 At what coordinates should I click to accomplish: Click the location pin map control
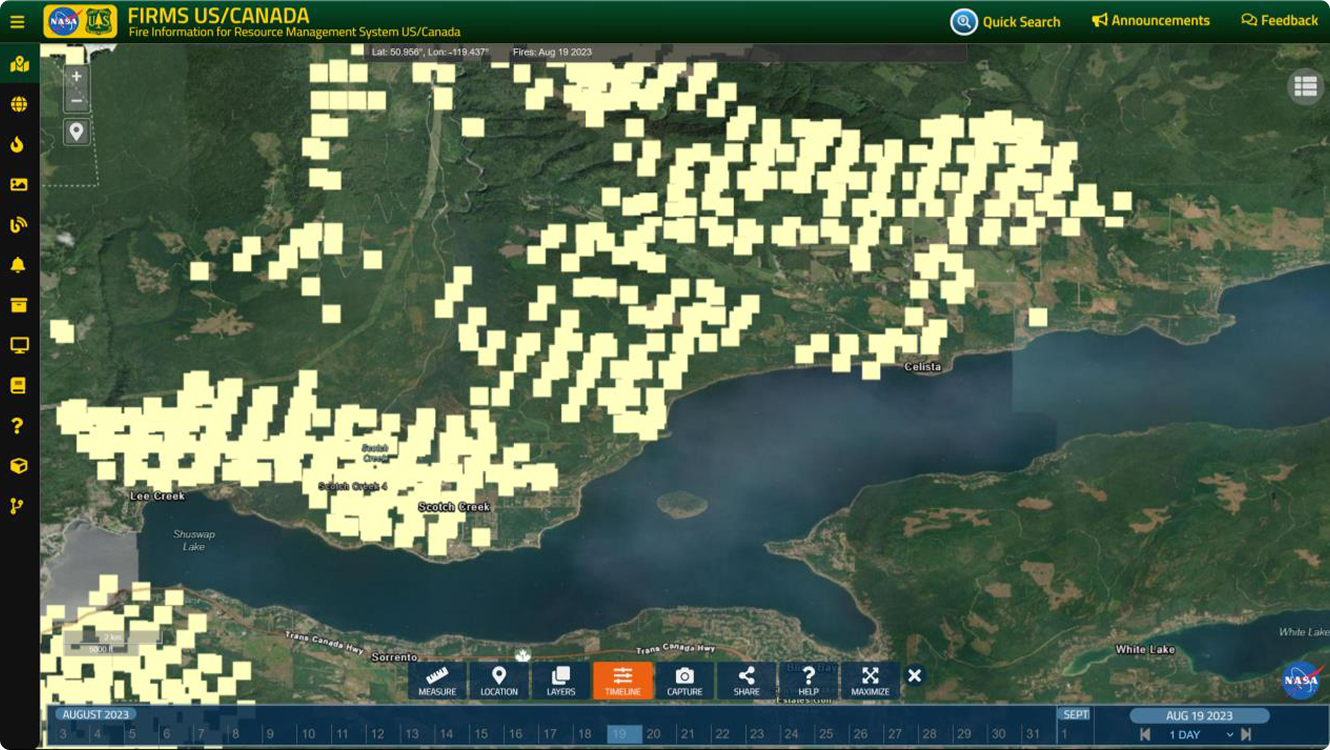tap(76, 132)
